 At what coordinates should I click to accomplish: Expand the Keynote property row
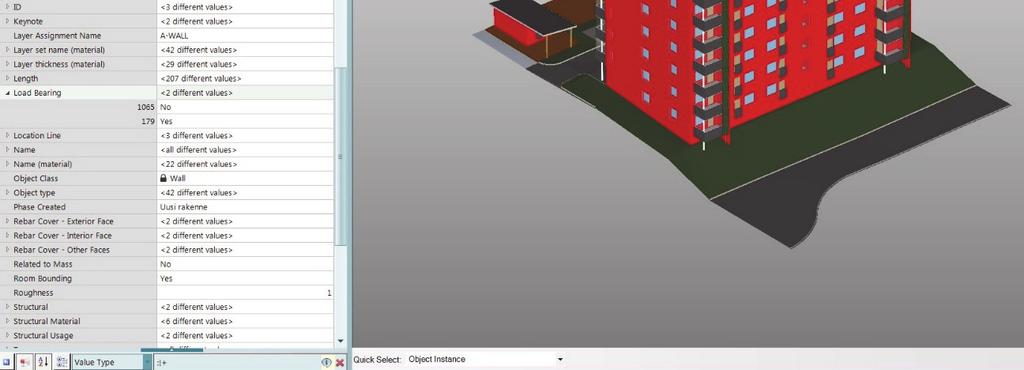tap(8, 22)
